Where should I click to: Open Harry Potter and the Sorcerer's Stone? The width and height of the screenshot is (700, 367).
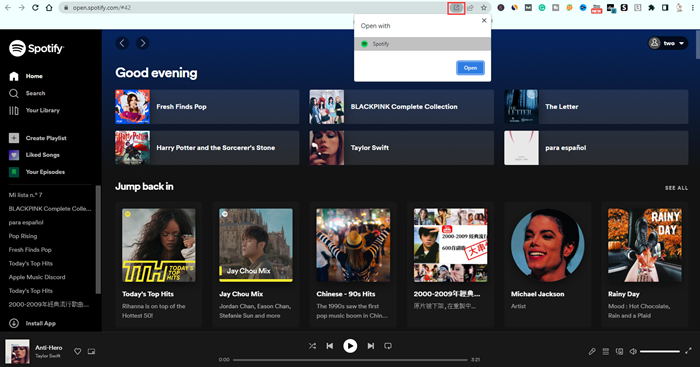click(207, 148)
